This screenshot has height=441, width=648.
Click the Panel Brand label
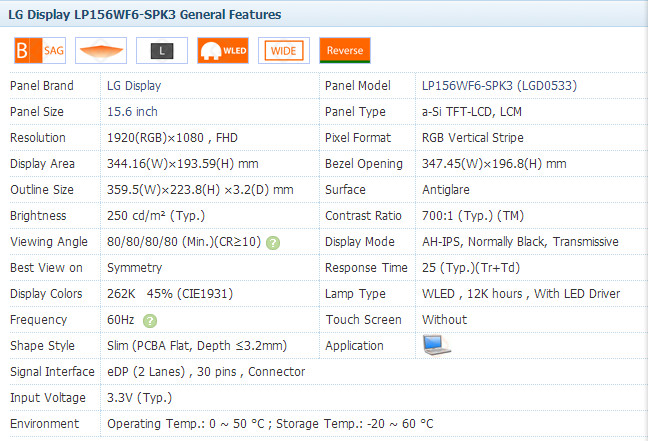(x=42, y=86)
